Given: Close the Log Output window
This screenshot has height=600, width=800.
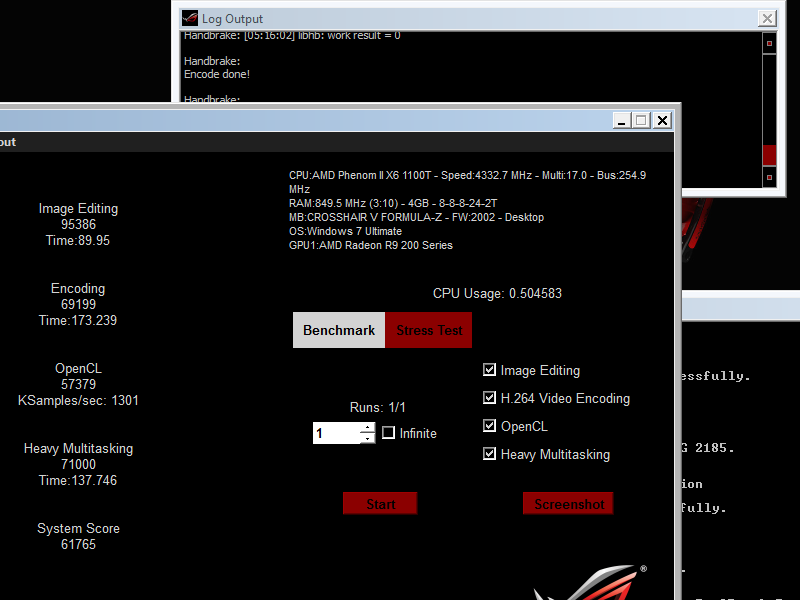Looking at the screenshot, I should [x=767, y=19].
